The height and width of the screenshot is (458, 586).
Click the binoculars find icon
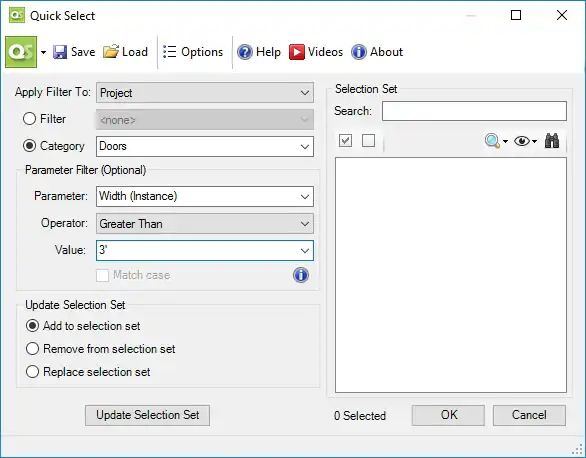point(552,141)
